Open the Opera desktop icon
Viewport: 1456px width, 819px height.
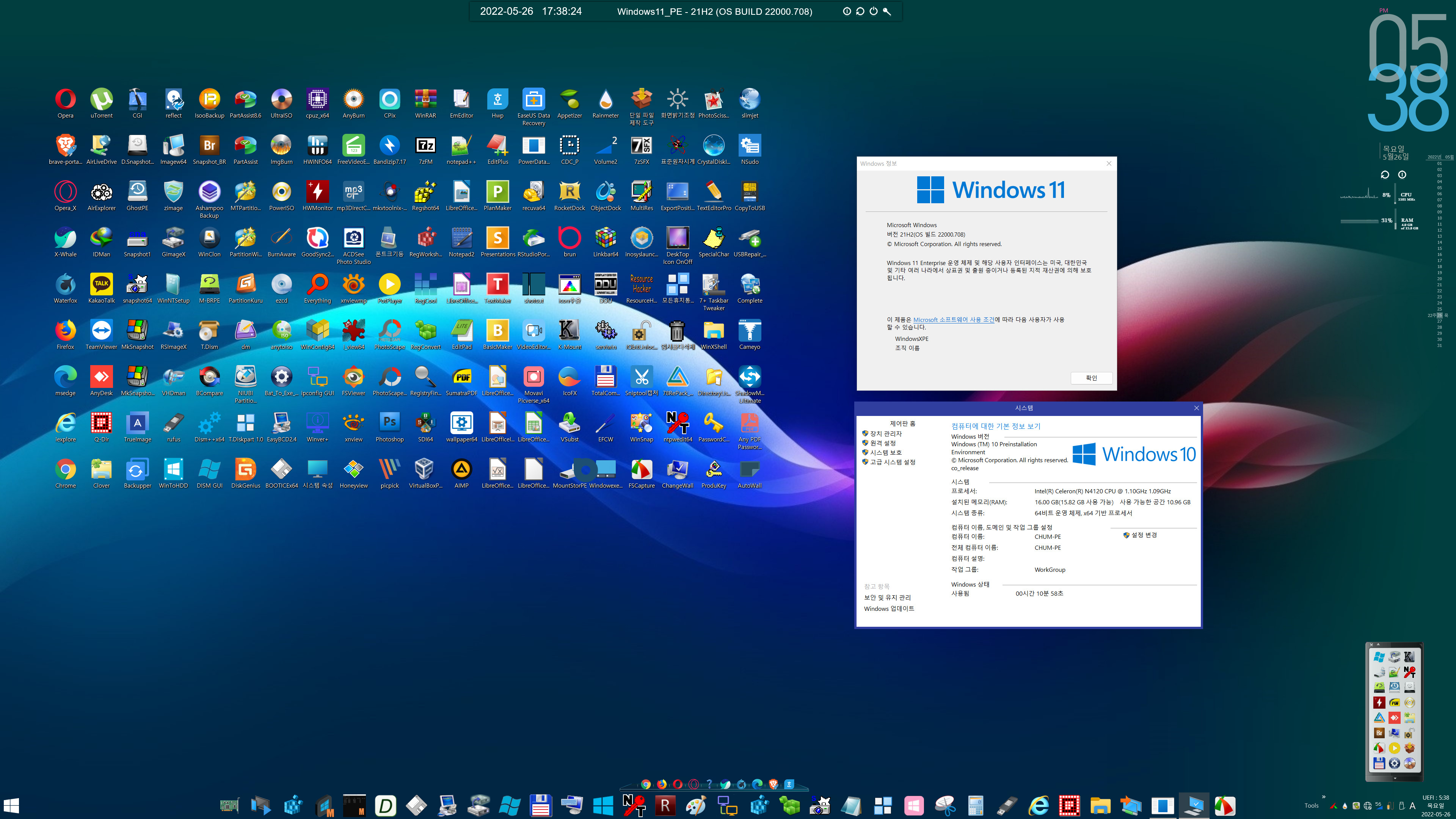tap(65, 103)
